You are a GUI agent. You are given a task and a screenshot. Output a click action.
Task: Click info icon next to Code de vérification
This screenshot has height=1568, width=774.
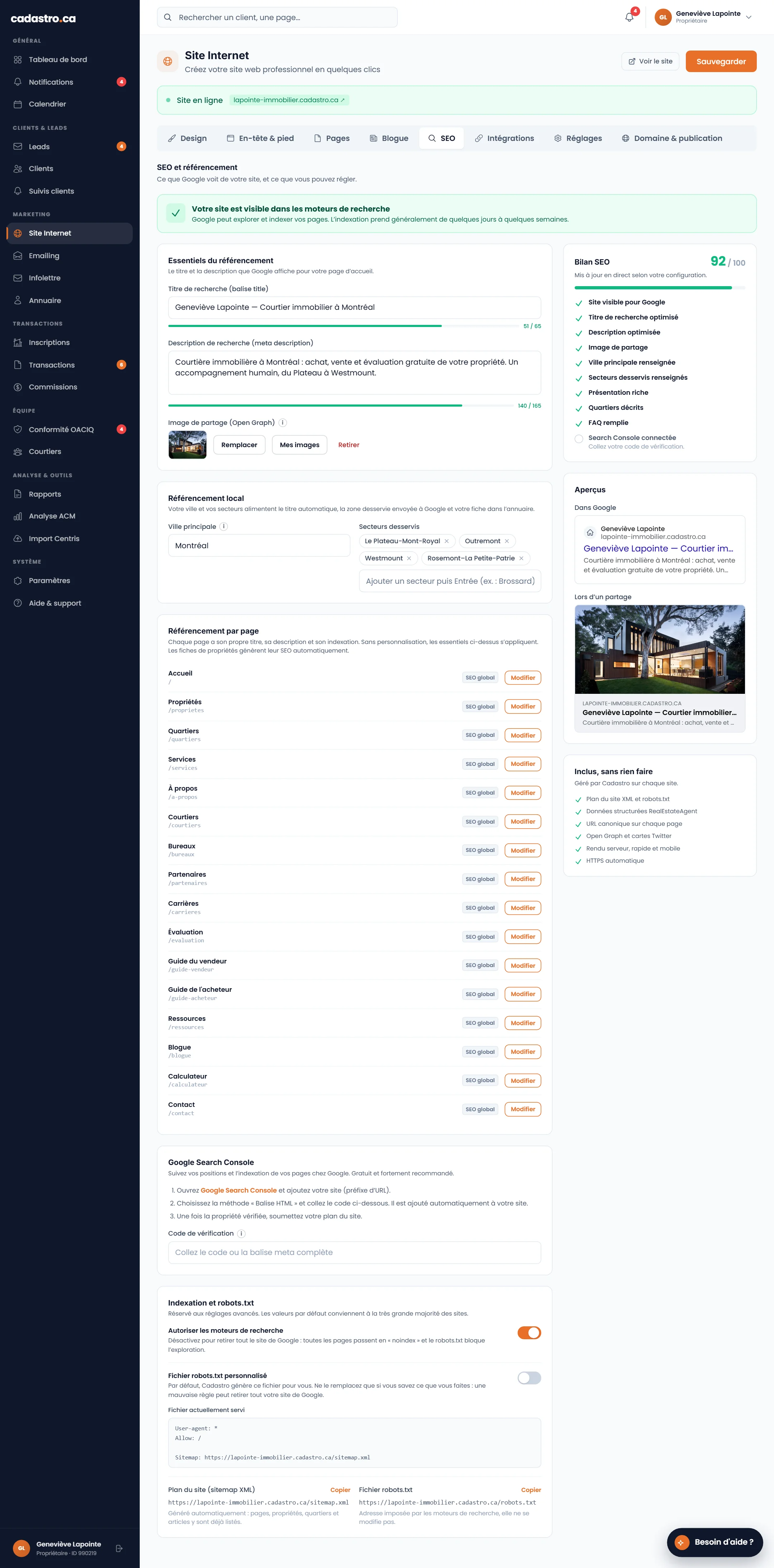pyautogui.click(x=242, y=1233)
